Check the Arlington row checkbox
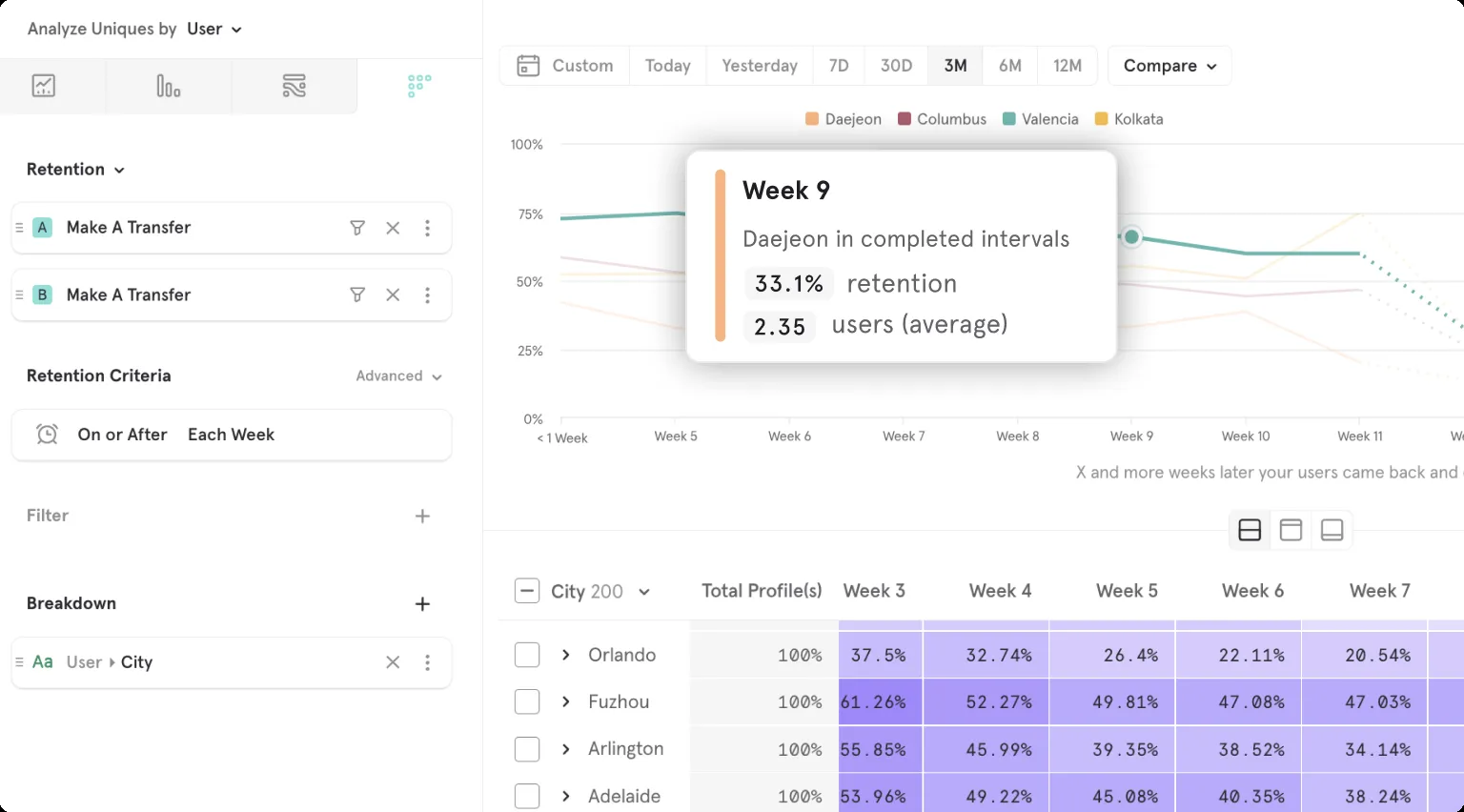 [x=527, y=749]
